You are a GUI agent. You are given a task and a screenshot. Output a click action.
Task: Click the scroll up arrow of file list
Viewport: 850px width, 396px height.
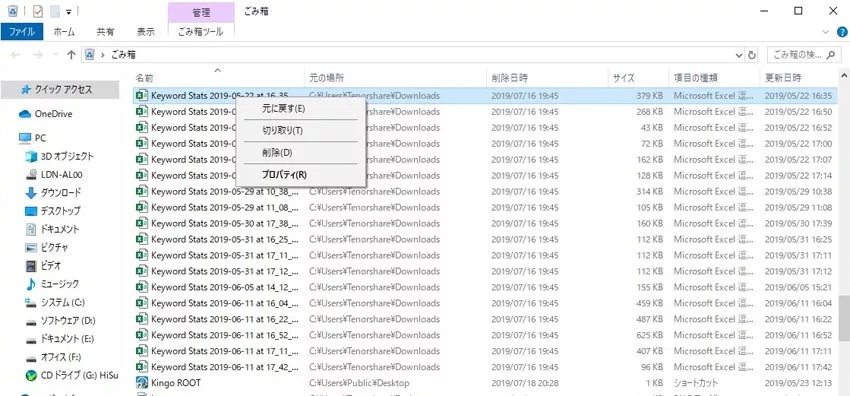[844, 75]
